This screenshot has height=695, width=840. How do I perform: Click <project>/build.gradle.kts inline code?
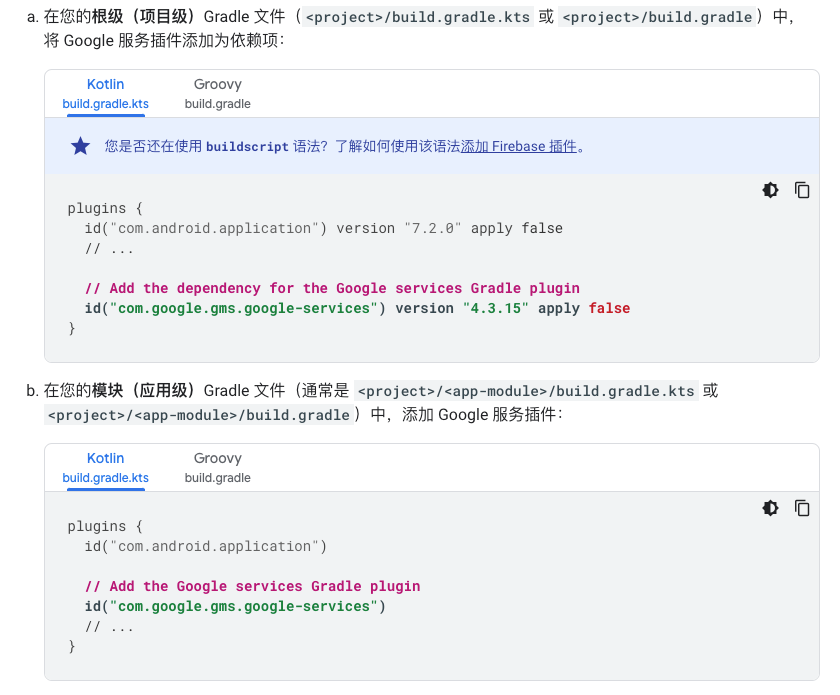click(x=418, y=17)
